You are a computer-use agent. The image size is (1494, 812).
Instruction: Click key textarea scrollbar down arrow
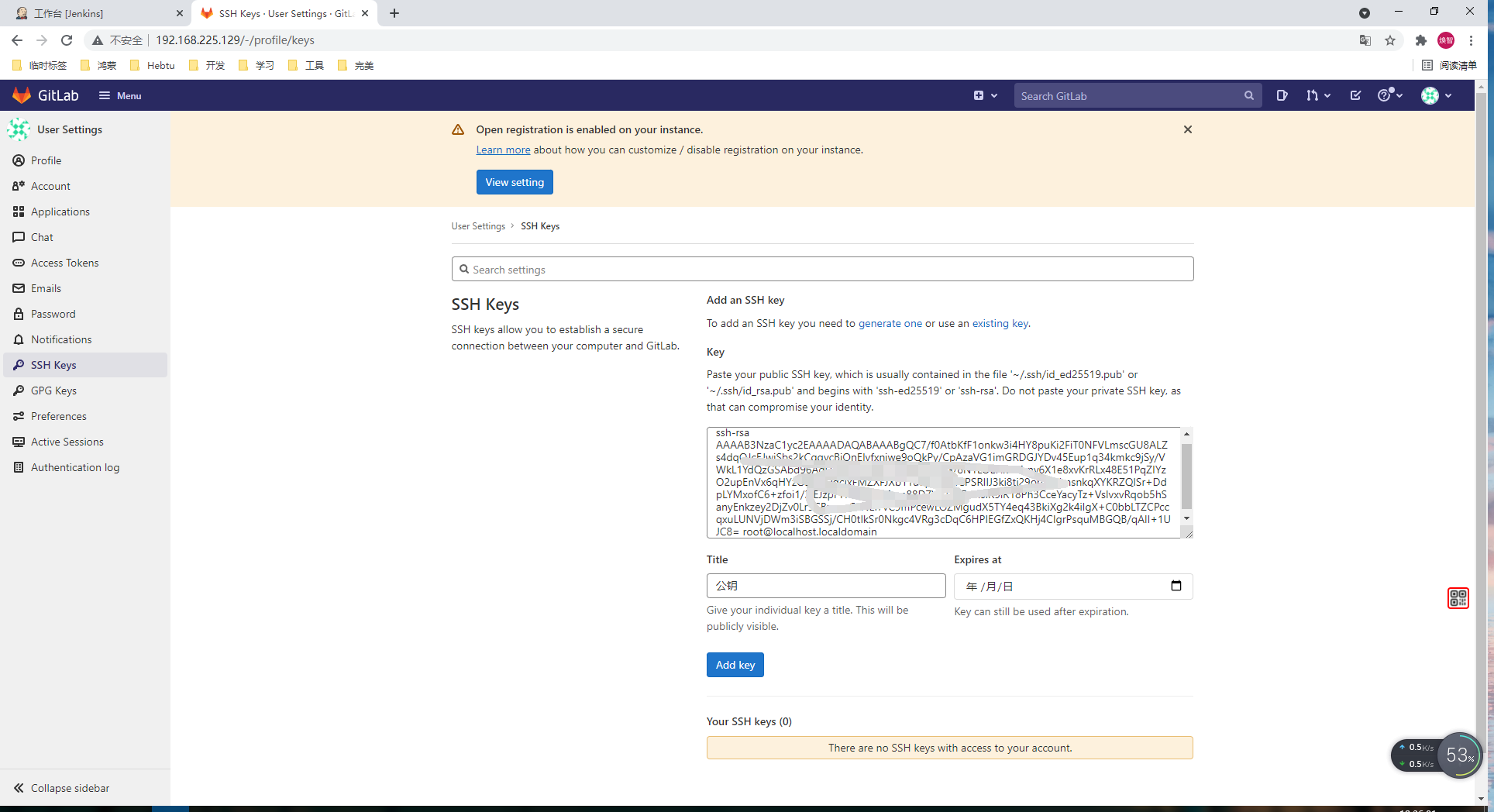click(1186, 518)
